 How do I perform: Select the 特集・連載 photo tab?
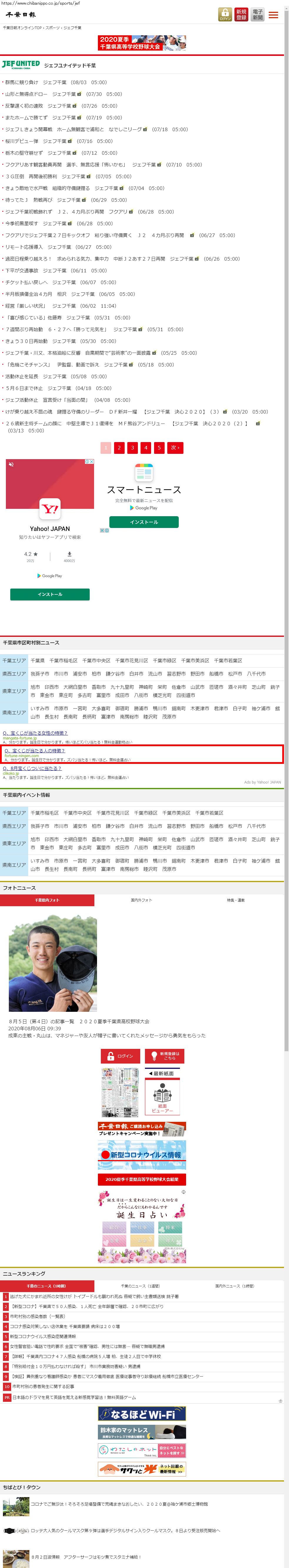pos(235,900)
